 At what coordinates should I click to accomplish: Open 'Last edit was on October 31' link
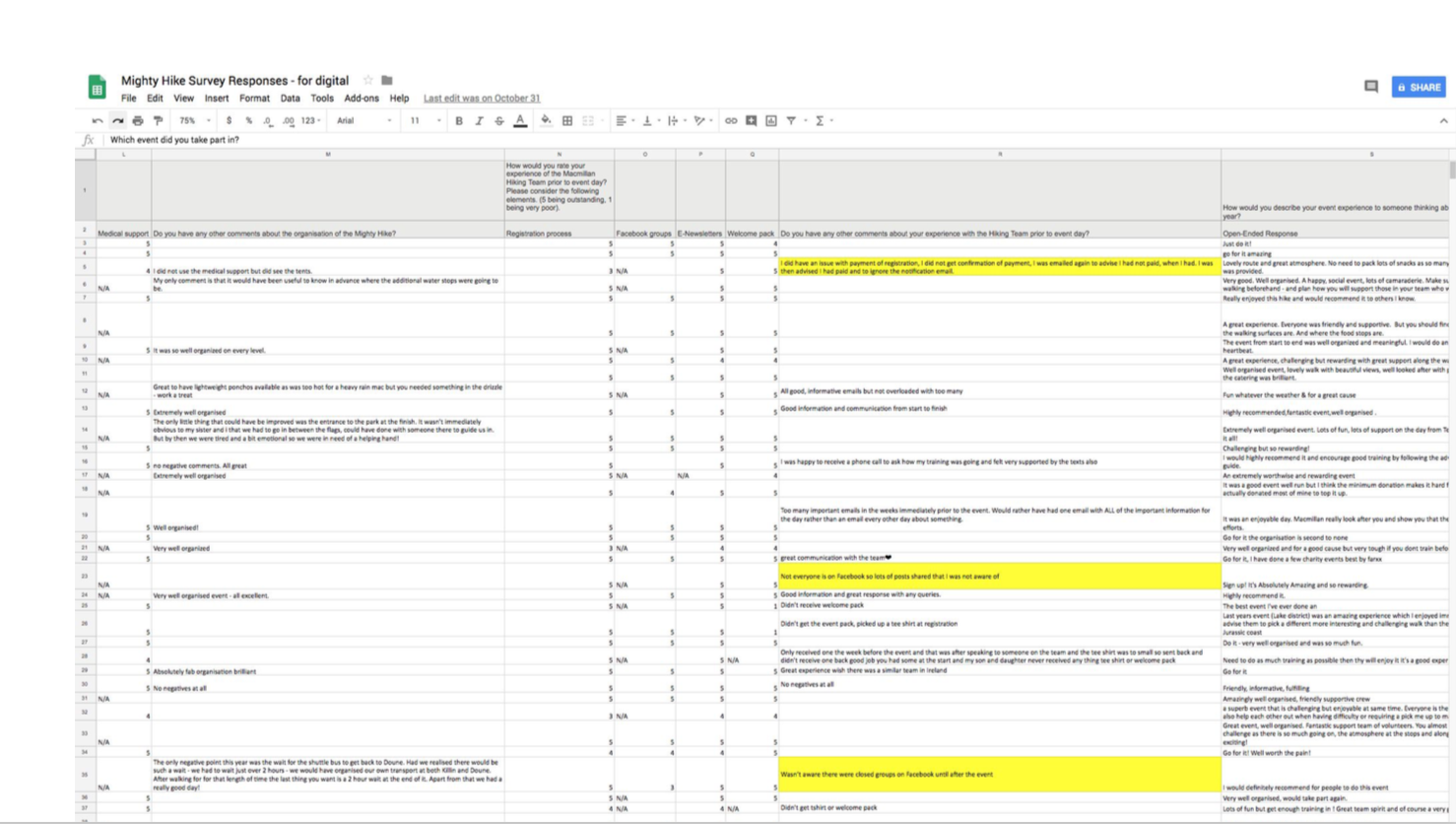pyautogui.click(x=482, y=98)
